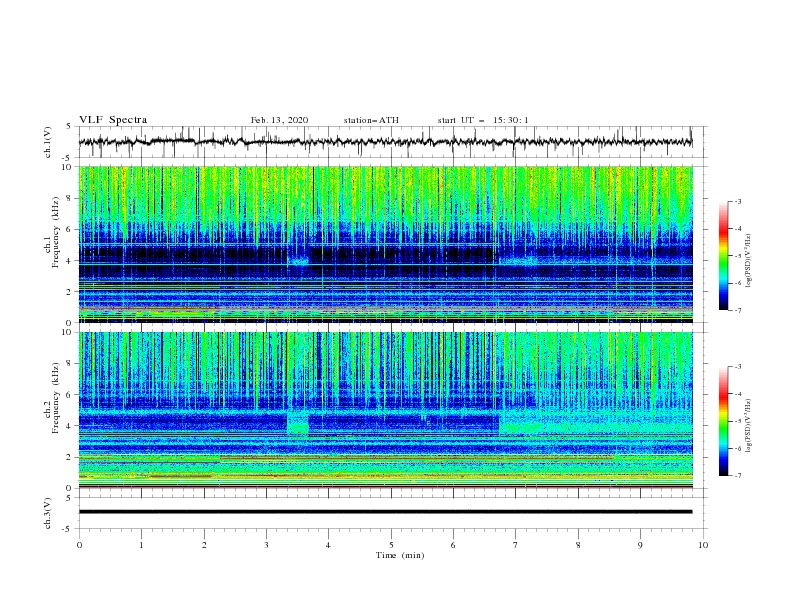Screen dimensions: 792x612
Task: Click the log(PSD) label beside ch.1 colorbar
Action: coord(748,261)
